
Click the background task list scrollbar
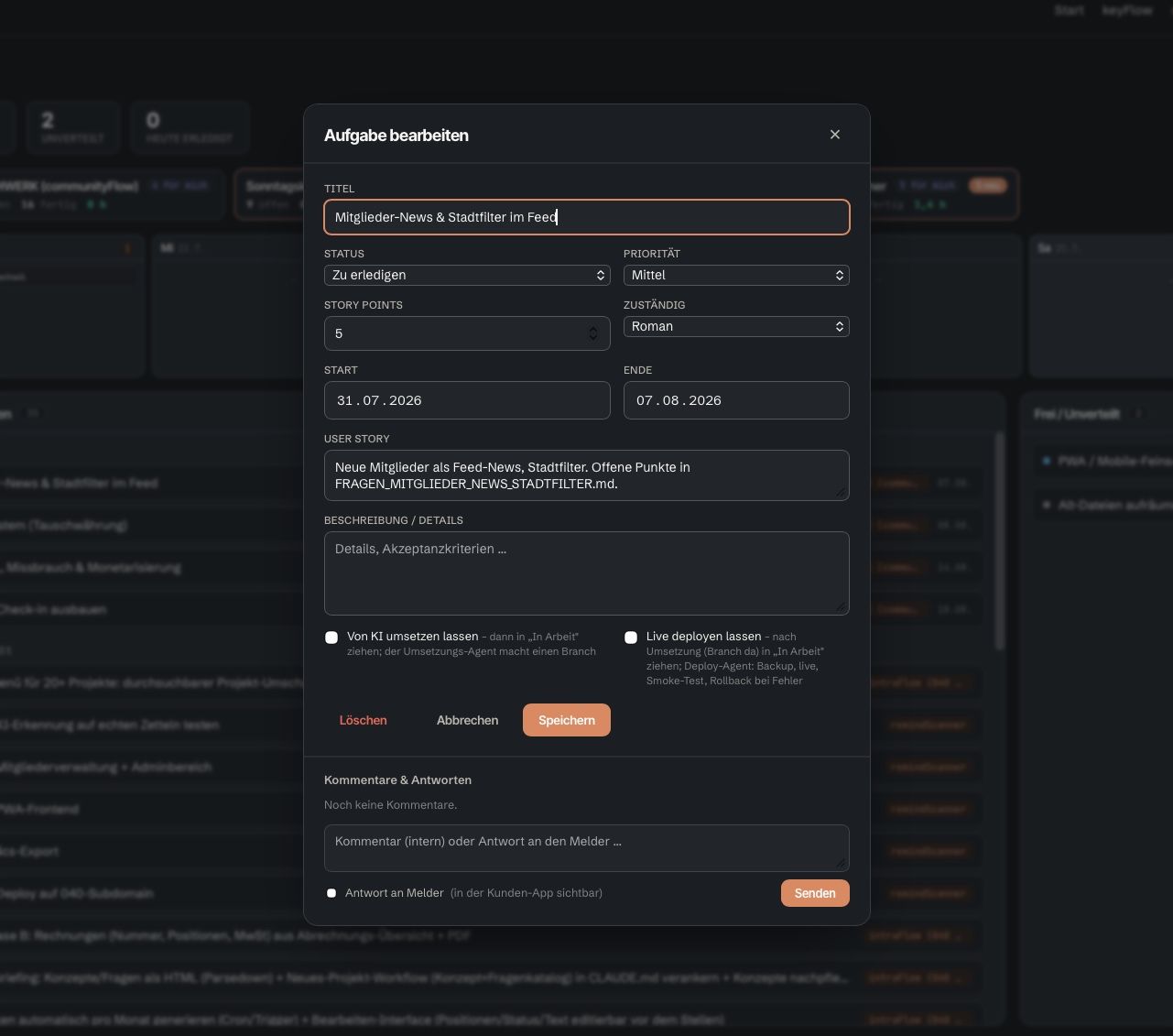click(x=1000, y=540)
